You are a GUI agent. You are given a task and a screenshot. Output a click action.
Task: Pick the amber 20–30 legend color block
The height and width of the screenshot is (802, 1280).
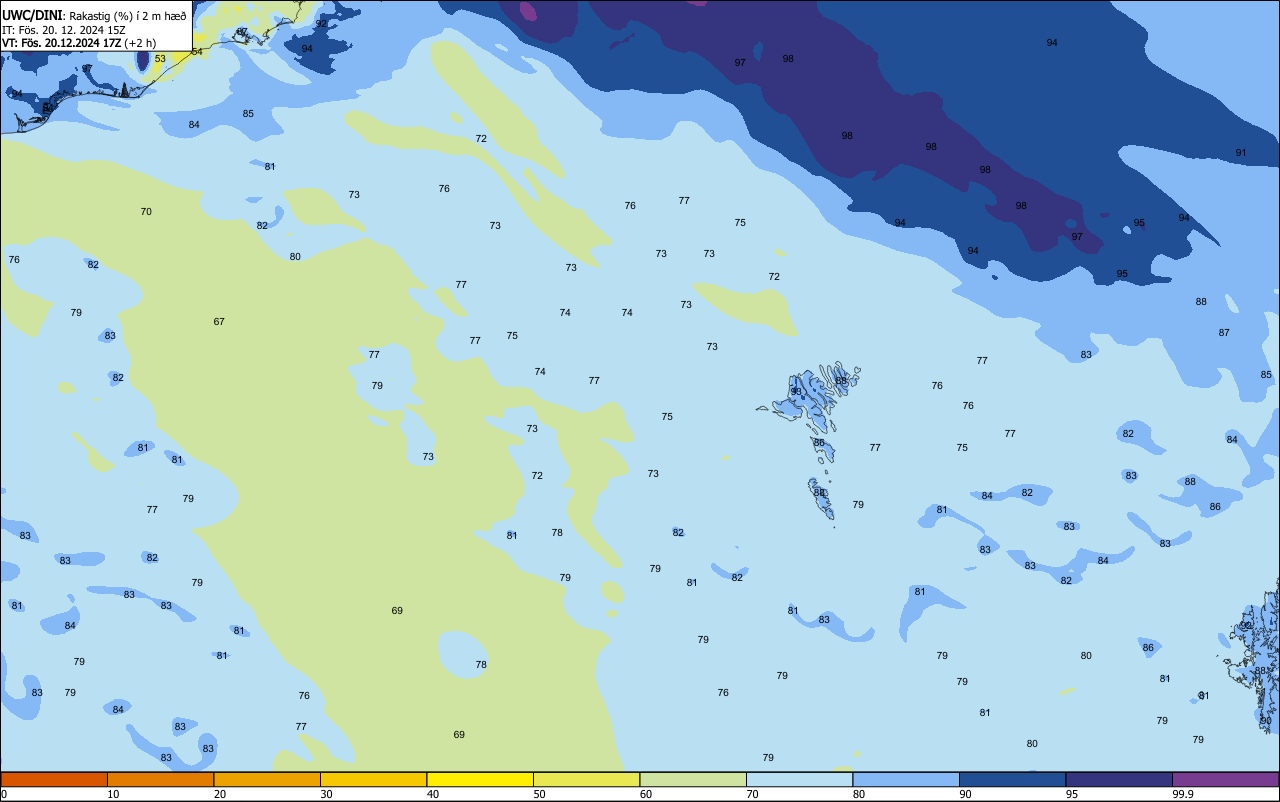pos(267,779)
